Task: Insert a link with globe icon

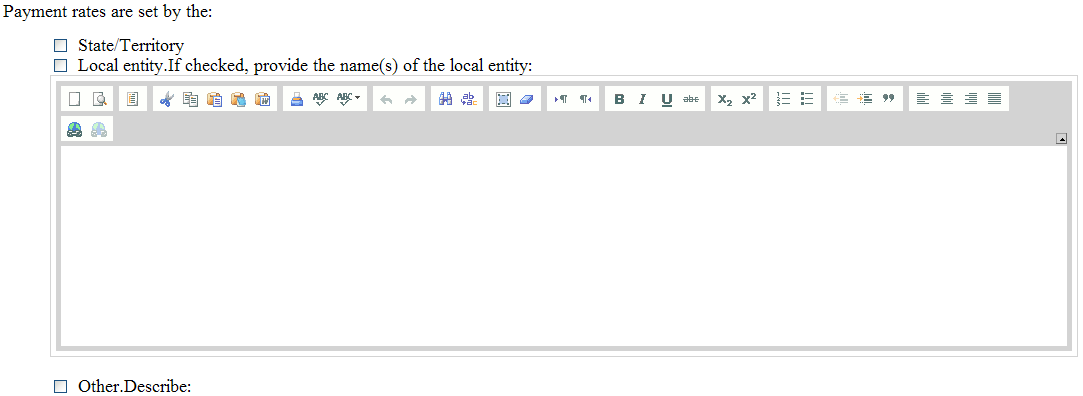Action: pos(75,129)
